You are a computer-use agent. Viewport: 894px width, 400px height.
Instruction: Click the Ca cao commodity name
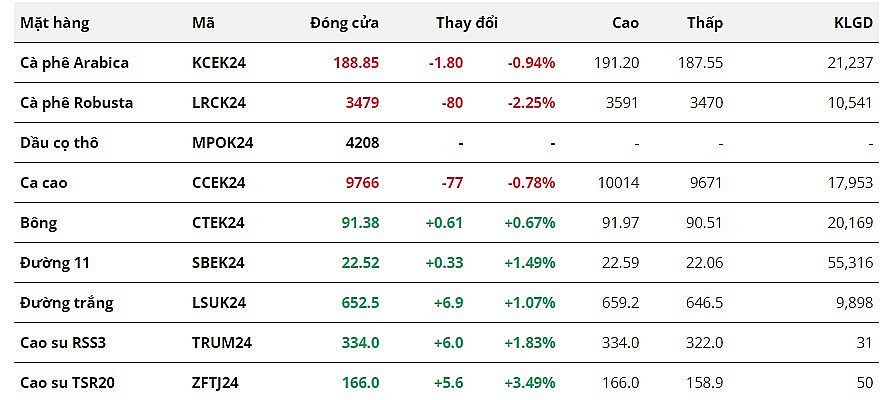pos(45,182)
